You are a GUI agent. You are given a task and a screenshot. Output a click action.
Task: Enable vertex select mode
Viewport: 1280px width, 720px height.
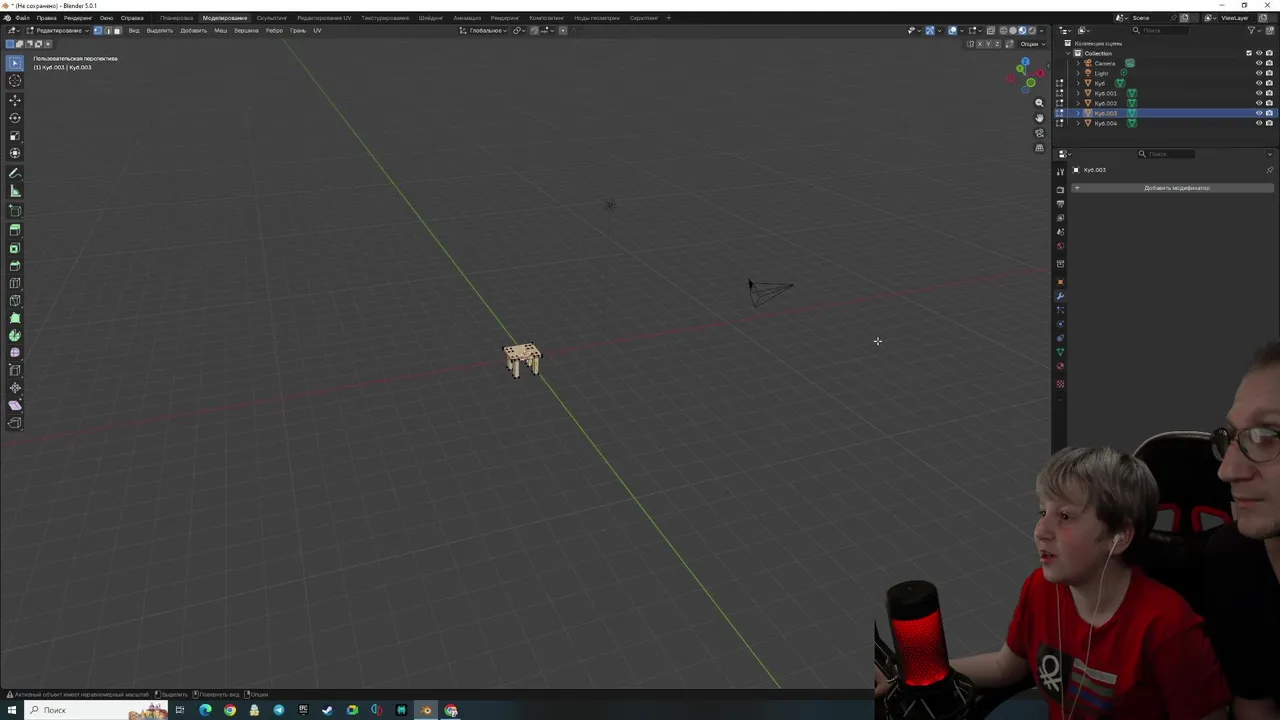[x=97, y=30]
